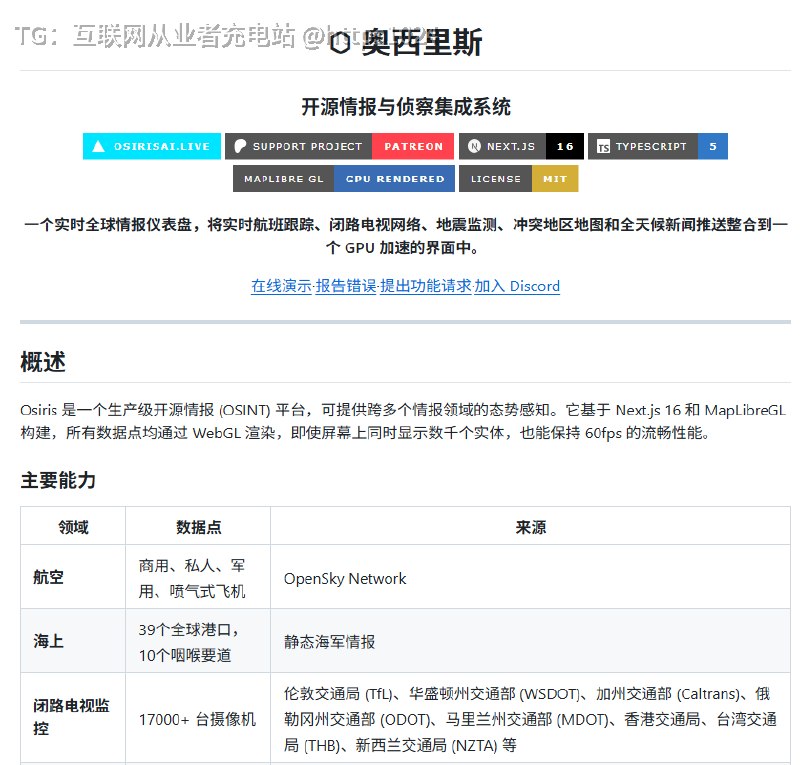Screen dimensions: 800x765
Task: Click the description mentioning GPU 加速的界面
Action: (406, 236)
